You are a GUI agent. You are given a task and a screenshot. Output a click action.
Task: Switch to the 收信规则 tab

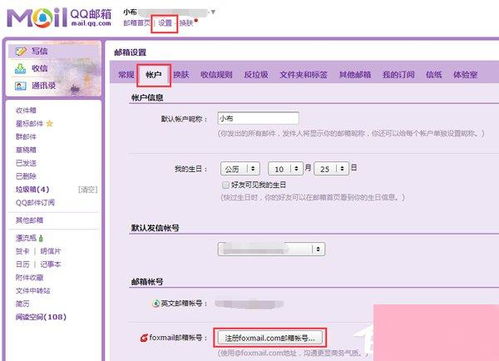click(216, 75)
